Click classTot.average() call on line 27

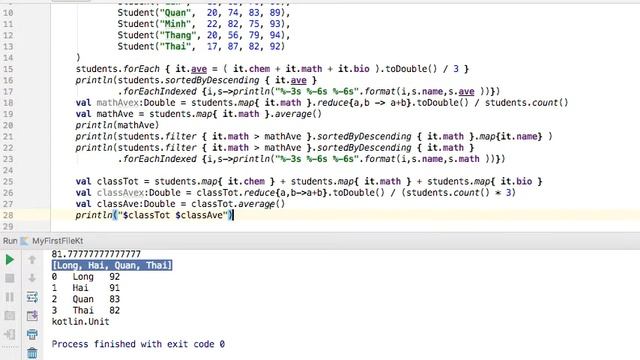tap(238, 204)
